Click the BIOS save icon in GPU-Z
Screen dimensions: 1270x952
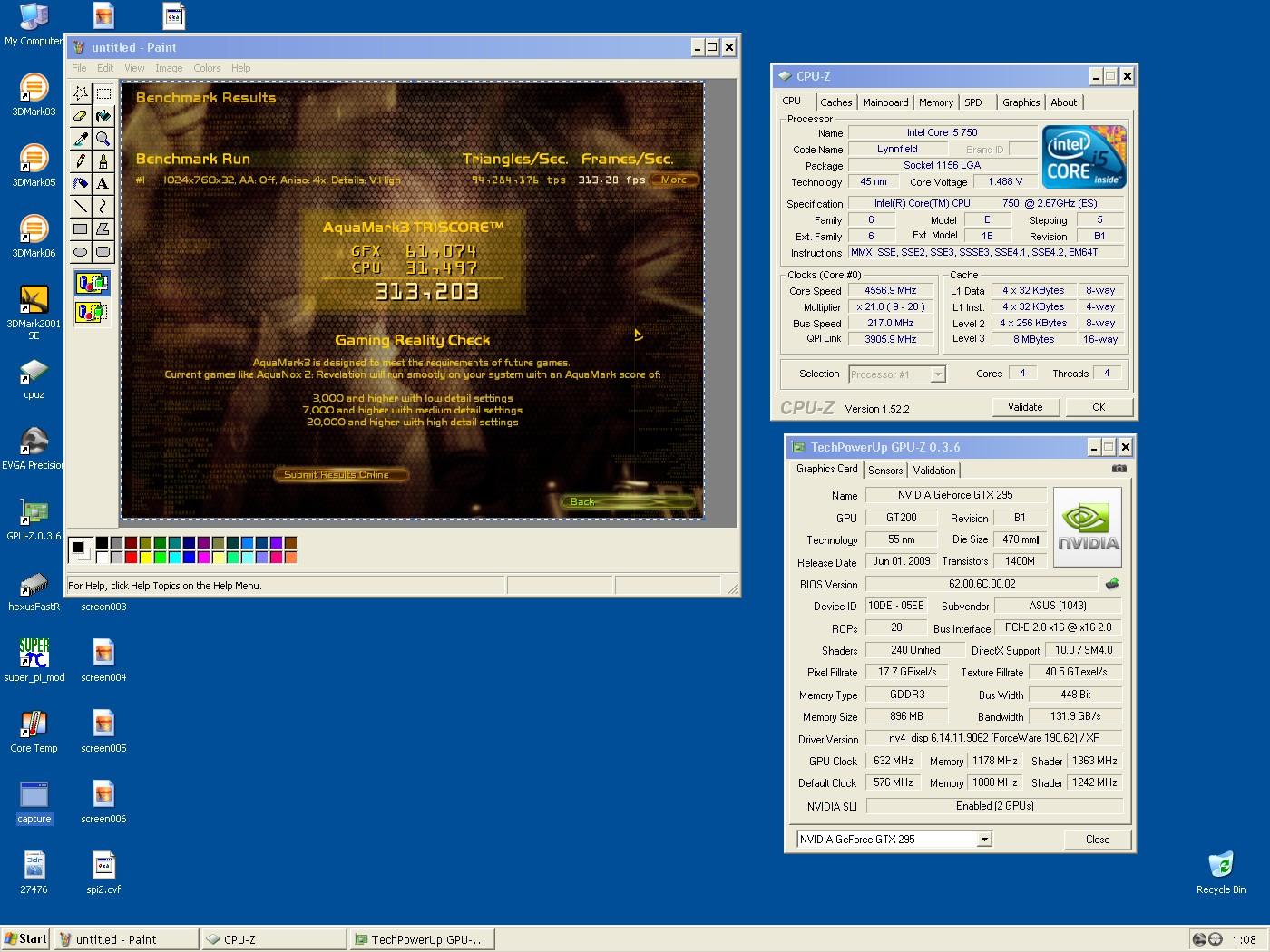coord(1112,584)
